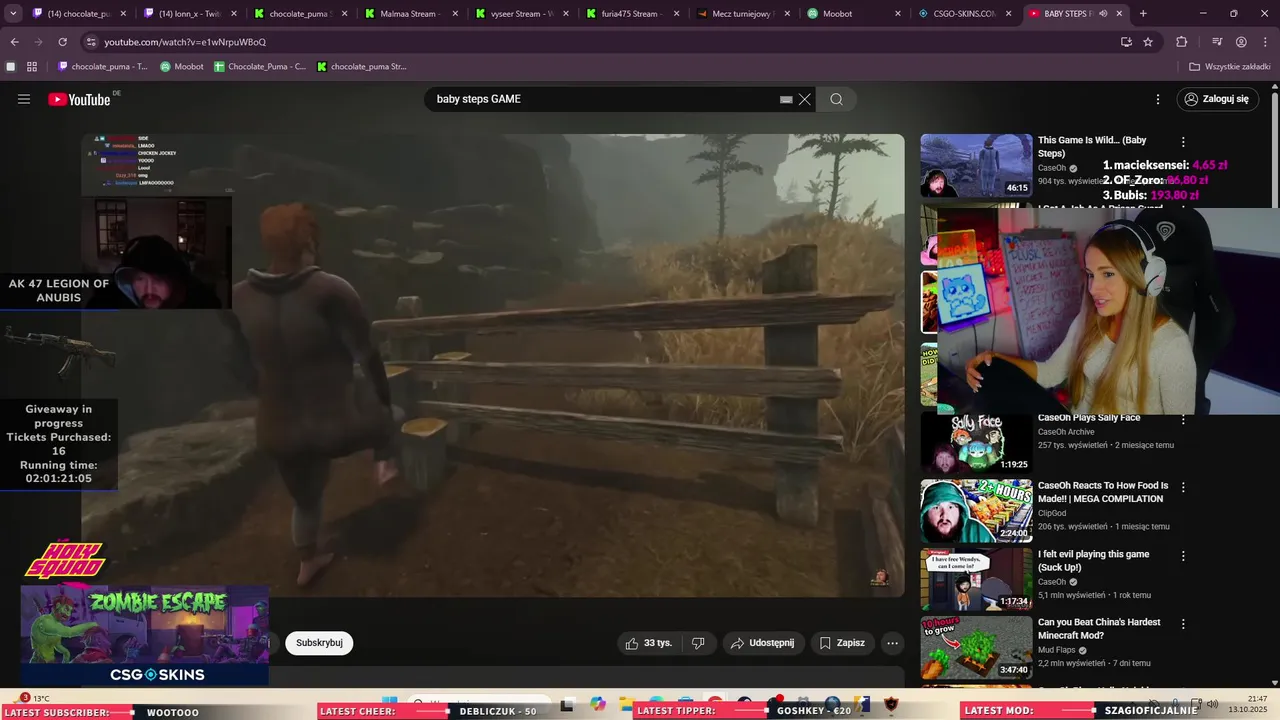Run search with the magnifier button
Viewport: 1280px width, 720px height.
click(x=836, y=99)
